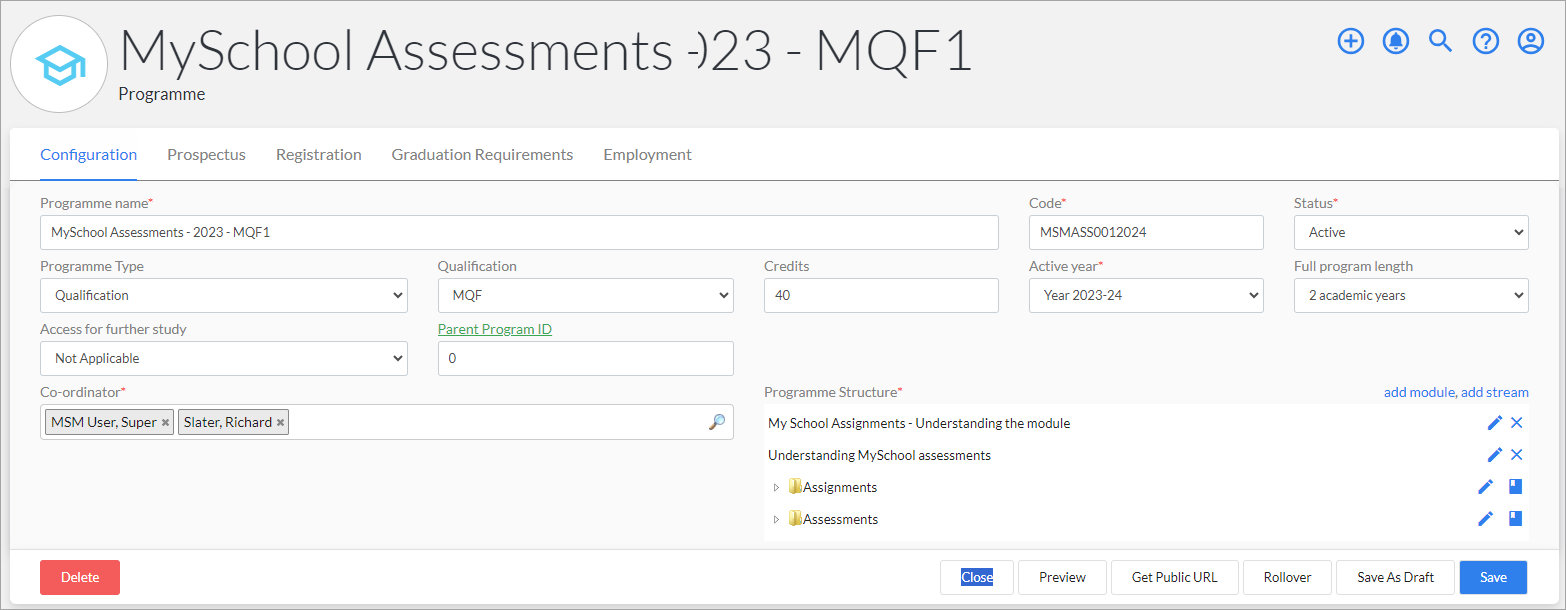Click the graduation cap programme logo
This screenshot has width=1566, height=610.
coord(59,65)
